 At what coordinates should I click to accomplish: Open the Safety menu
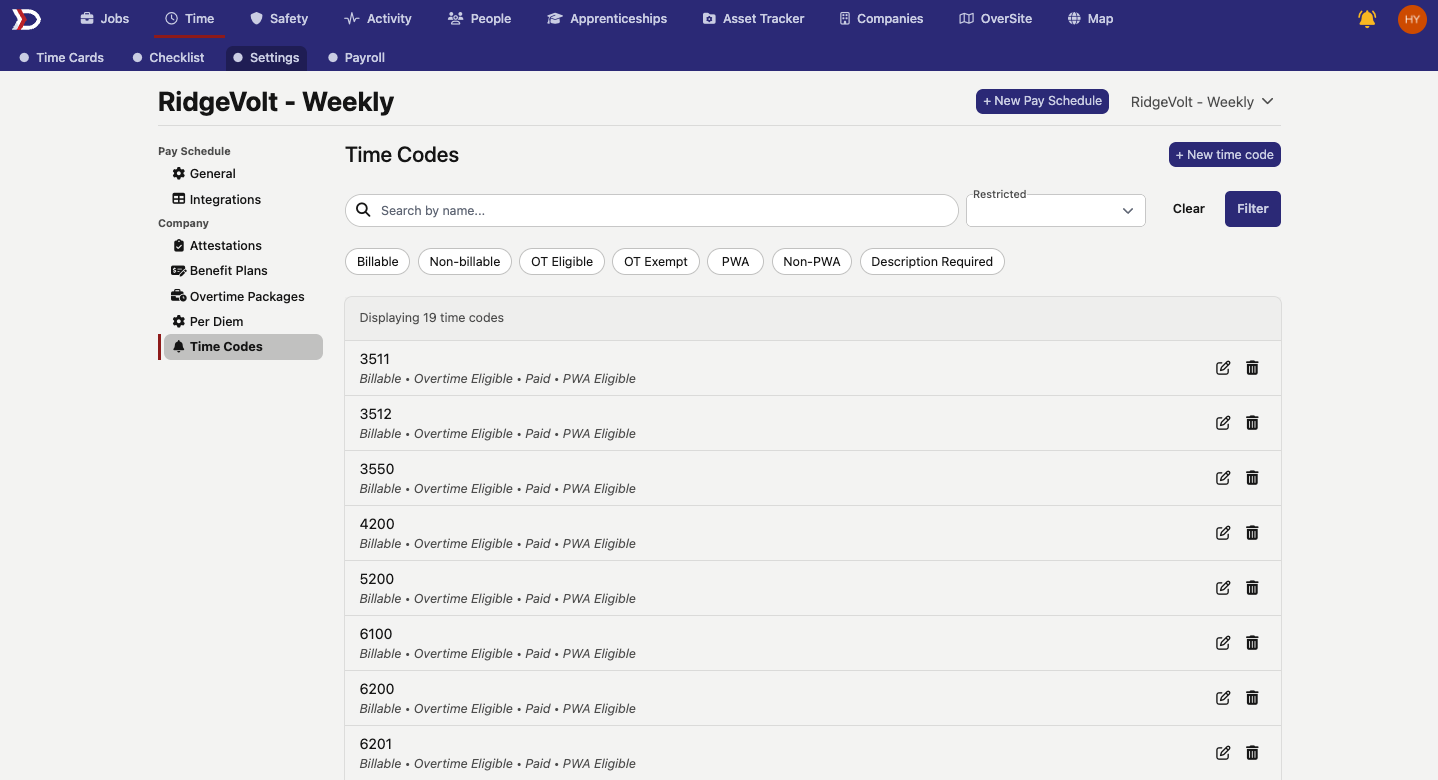279,18
